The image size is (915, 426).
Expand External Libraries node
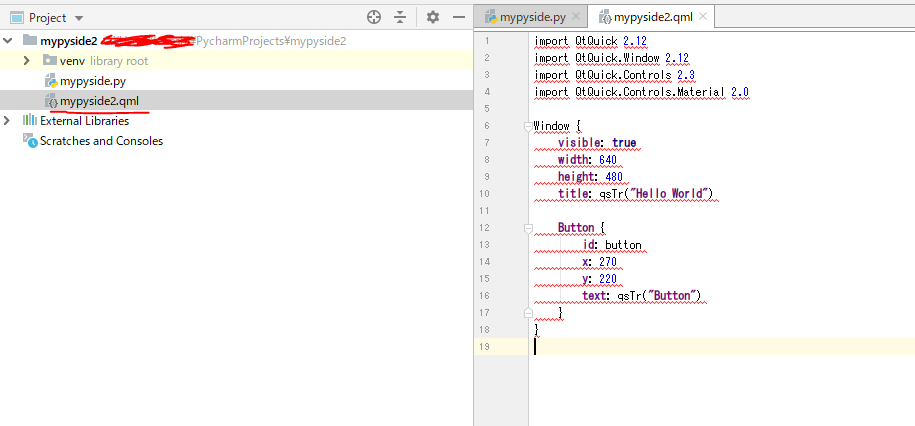click(7, 121)
